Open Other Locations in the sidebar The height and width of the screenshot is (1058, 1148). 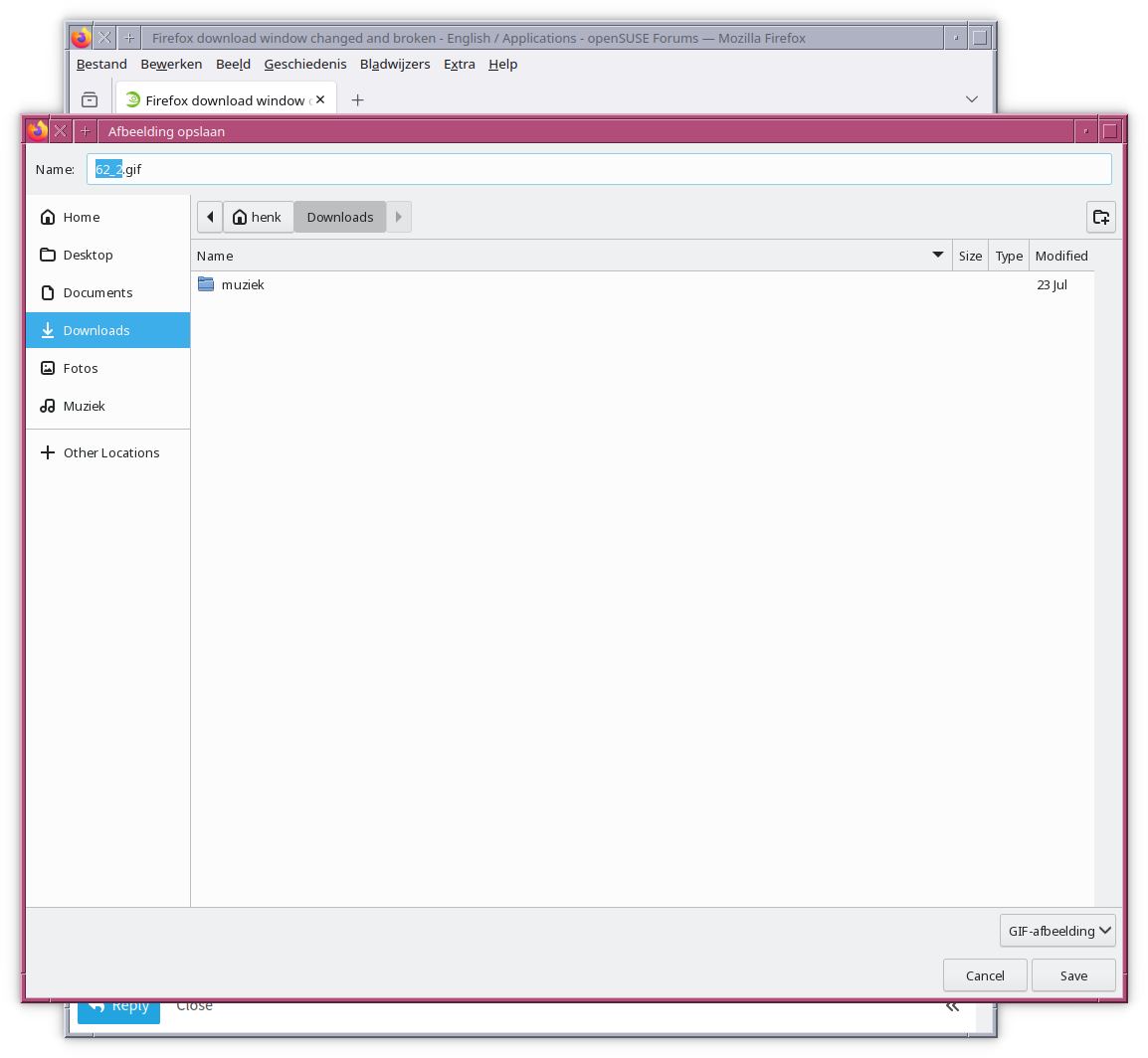point(108,452)
